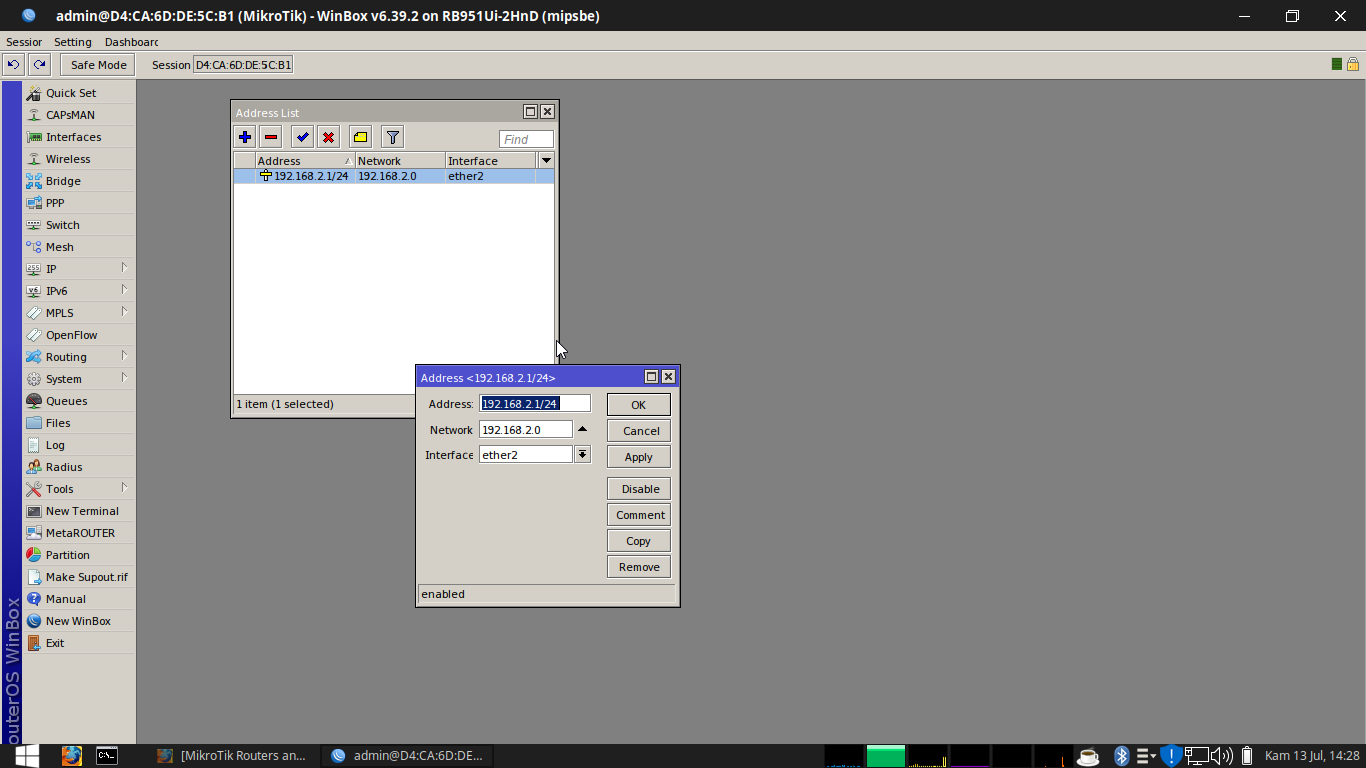The width and height of the screenshot is (1366, 768).
Task: Launch New WinBox
Action: click(x=79, y=621)
